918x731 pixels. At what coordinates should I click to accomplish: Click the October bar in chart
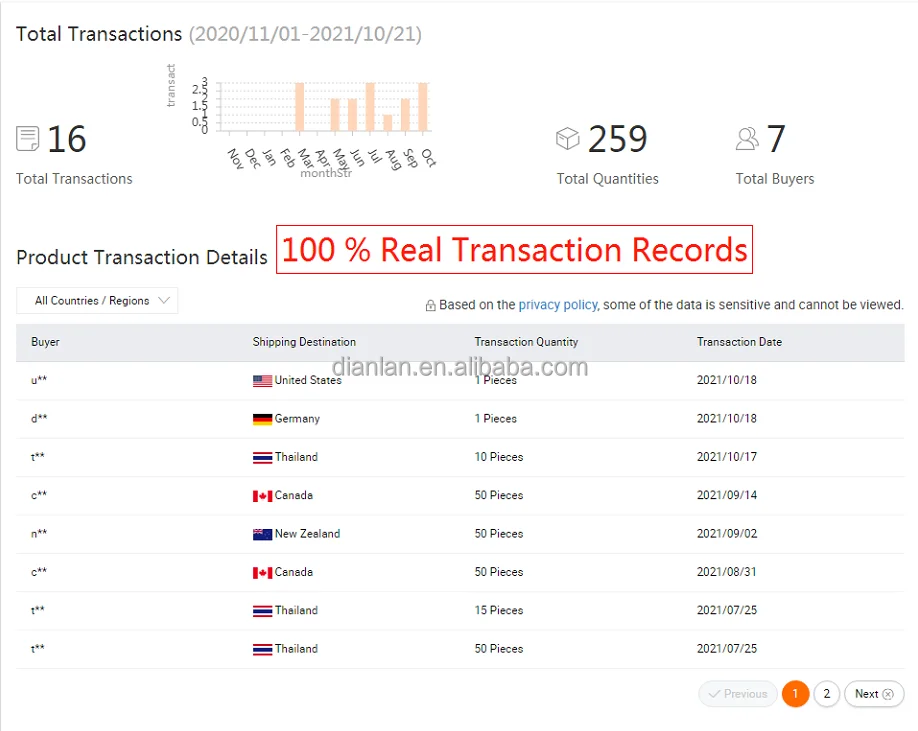(423, 107)
